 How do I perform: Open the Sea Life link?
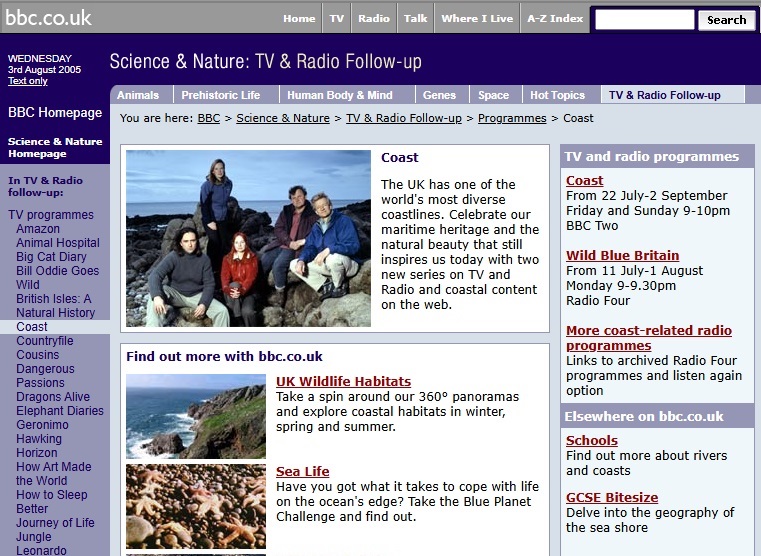pyautogui.click(x=302, y=472)
